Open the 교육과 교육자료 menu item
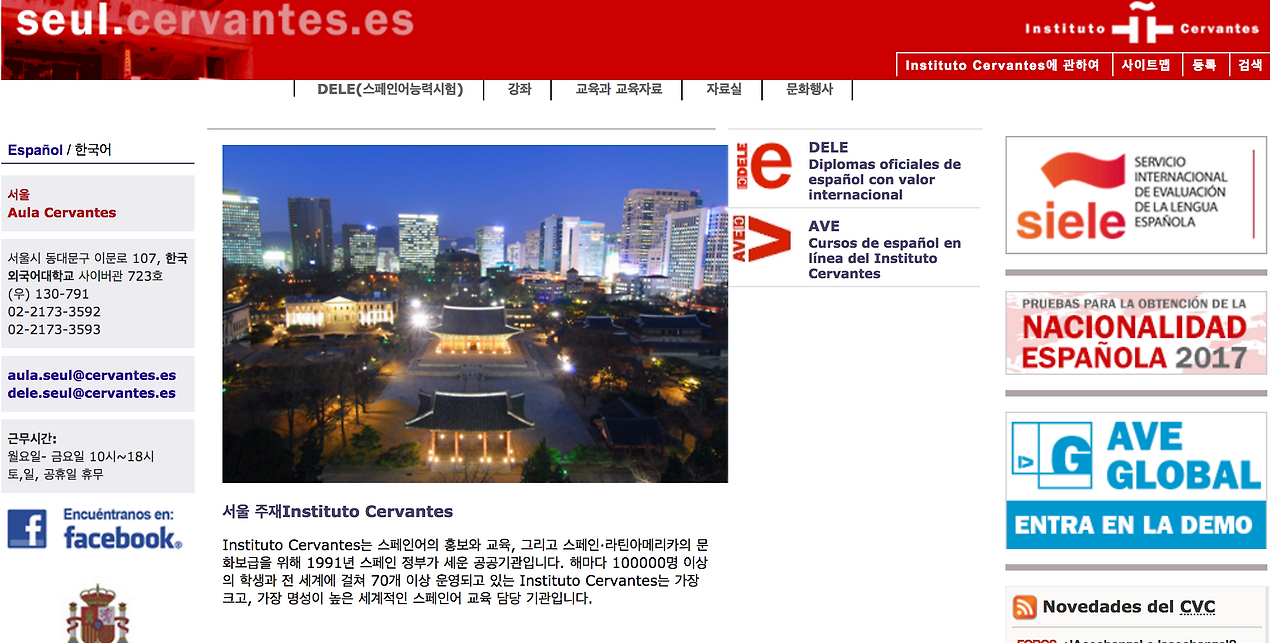 [619, 89]
